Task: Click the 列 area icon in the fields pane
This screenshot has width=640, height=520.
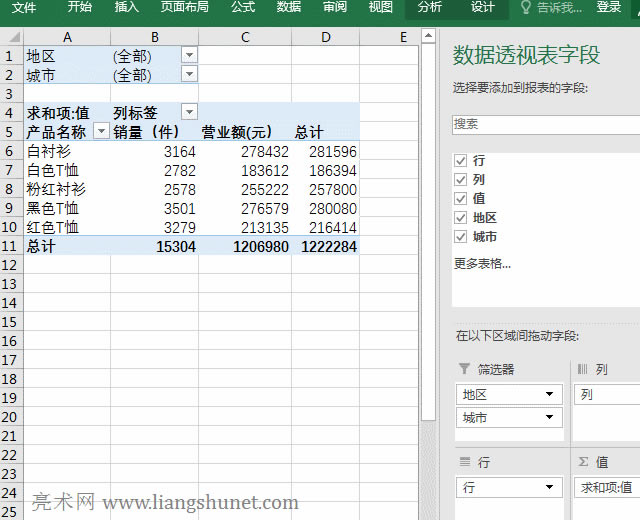Action: point(583,370)
